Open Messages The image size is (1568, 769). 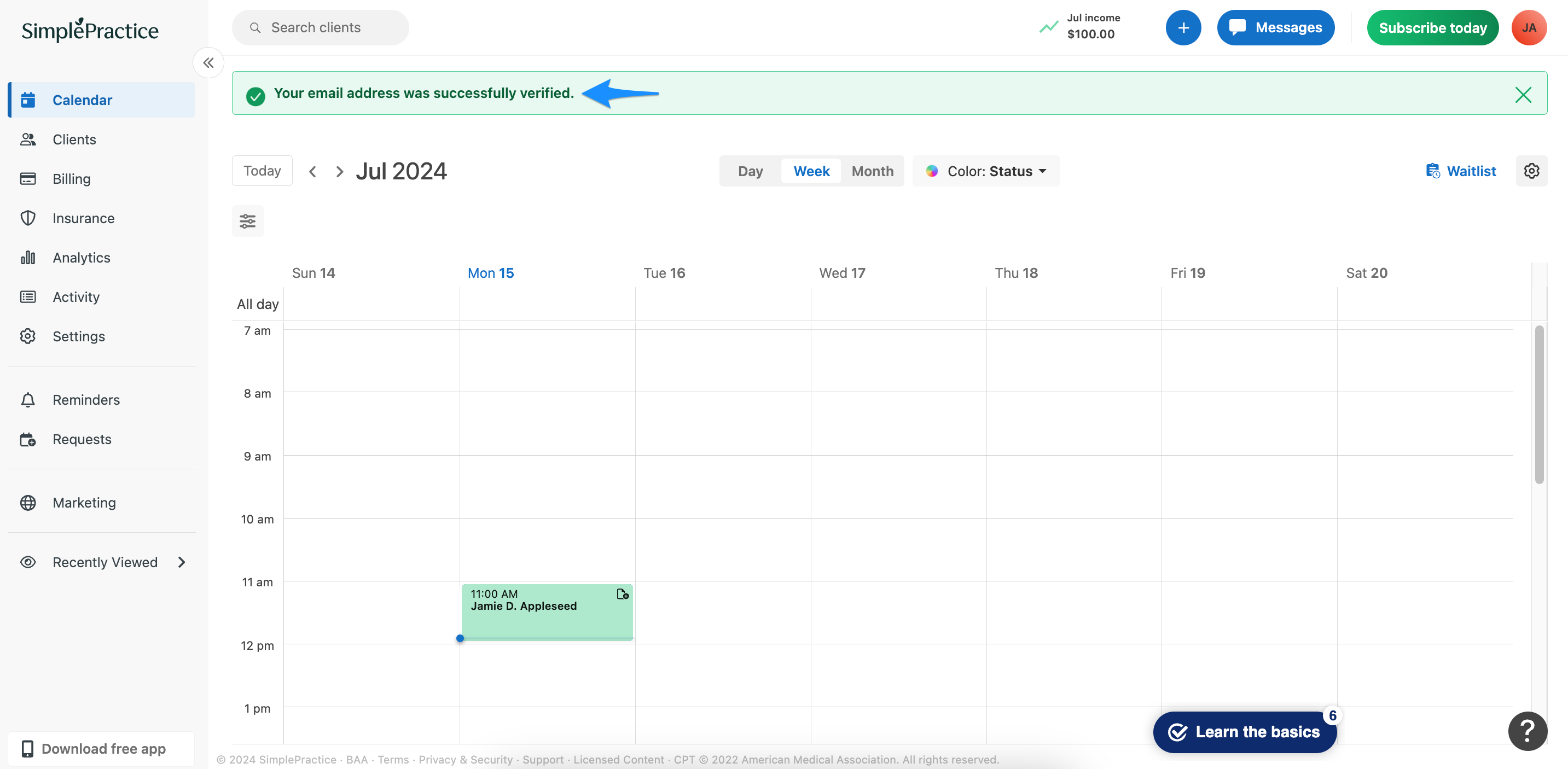1275,27
